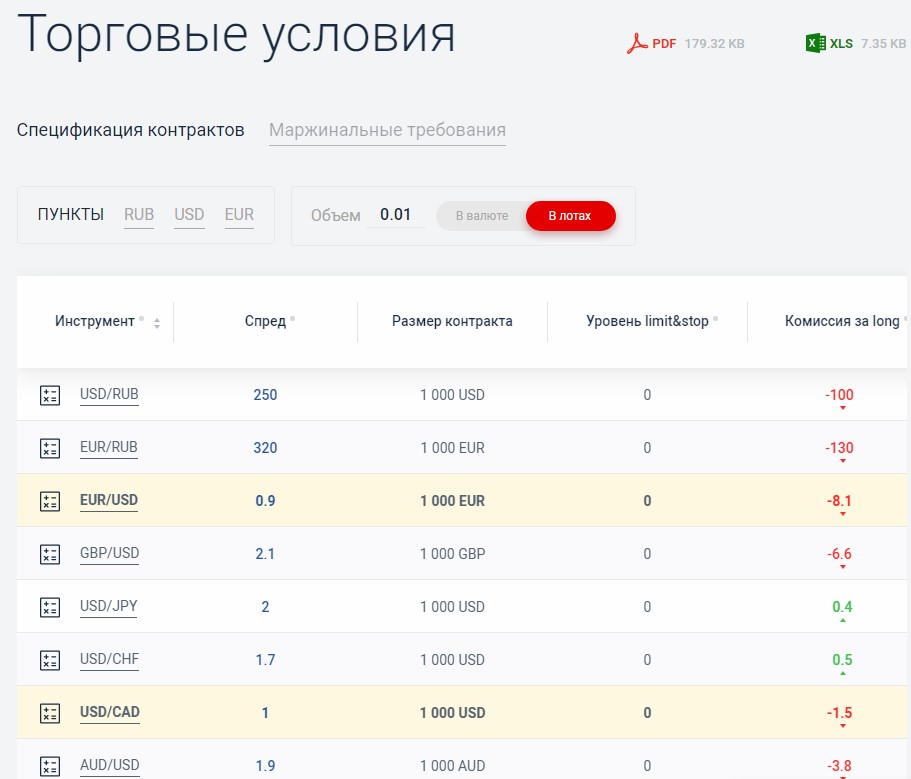Open the EUR/USD calculator icon
911x779 pixels.
coord(49,501)
